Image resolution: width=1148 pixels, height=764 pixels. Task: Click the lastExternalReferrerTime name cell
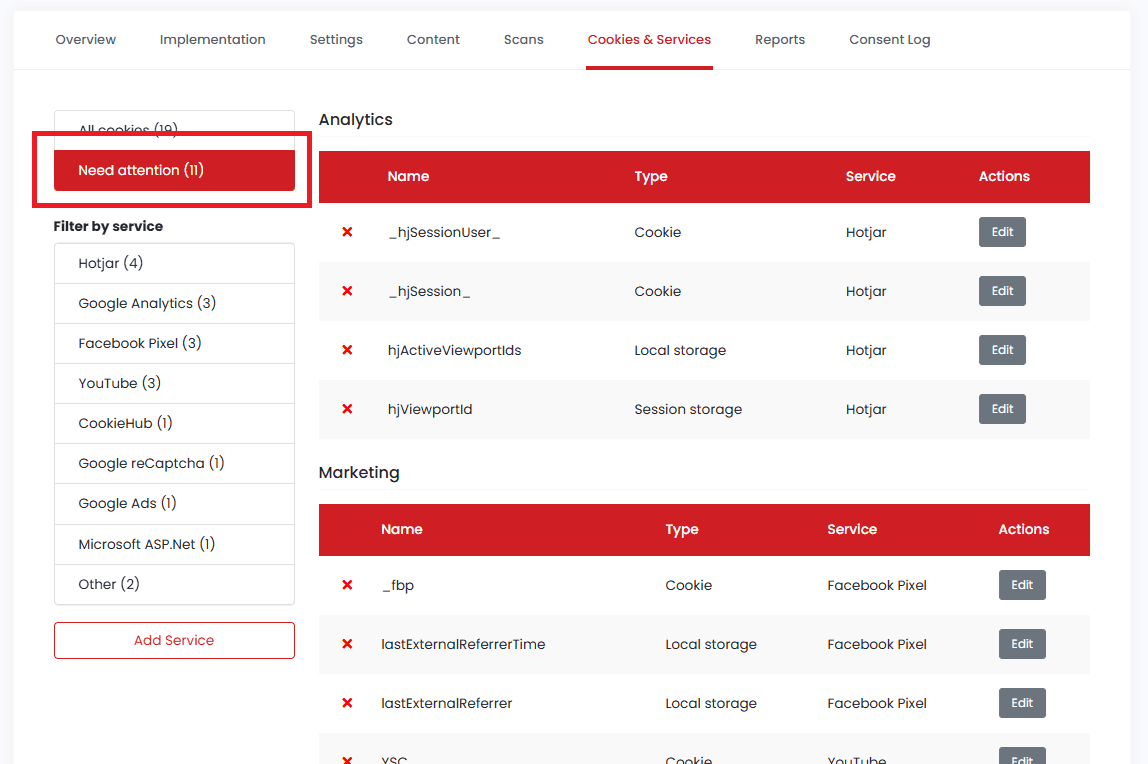click(x=463, y=644)
